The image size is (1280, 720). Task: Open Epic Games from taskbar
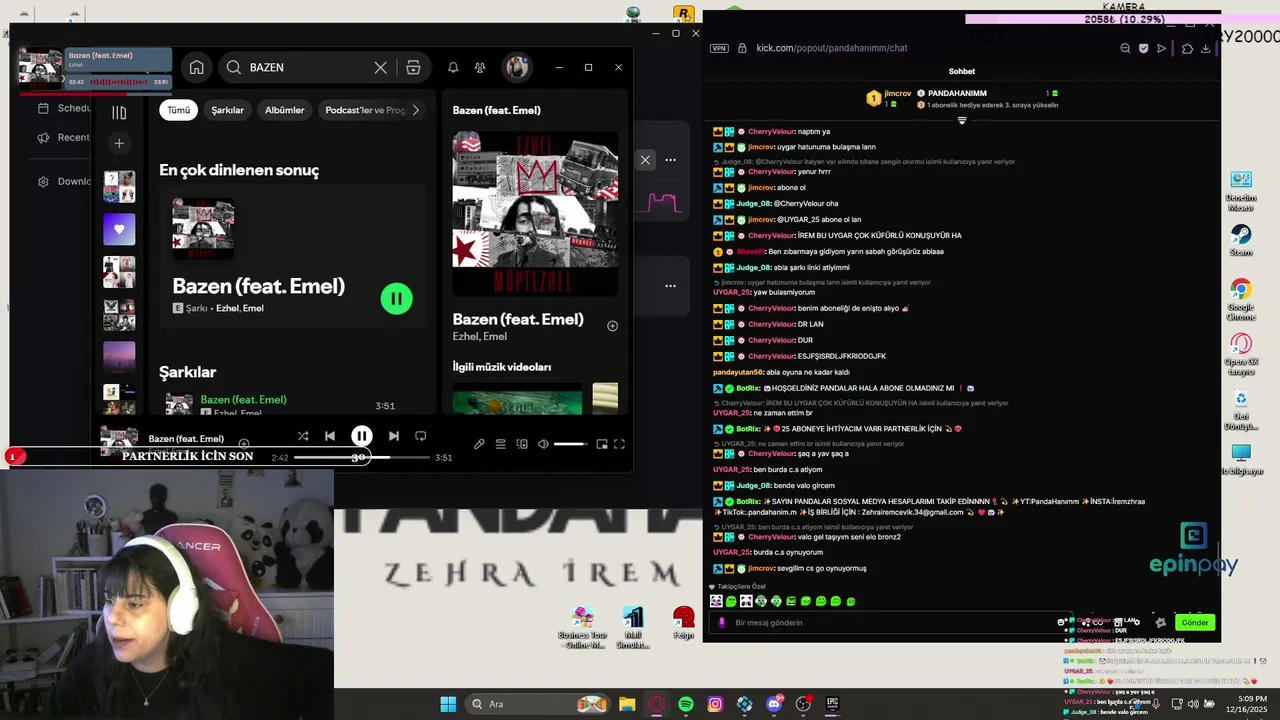point(832,704)
